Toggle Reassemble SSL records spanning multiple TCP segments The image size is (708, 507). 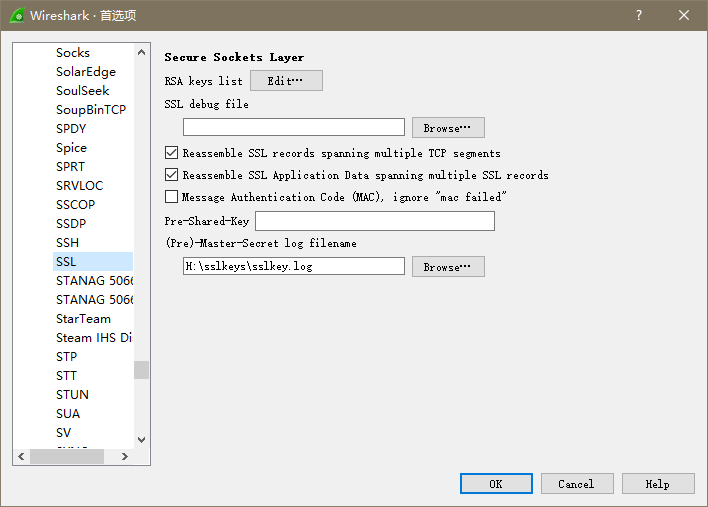click(171, 153)
